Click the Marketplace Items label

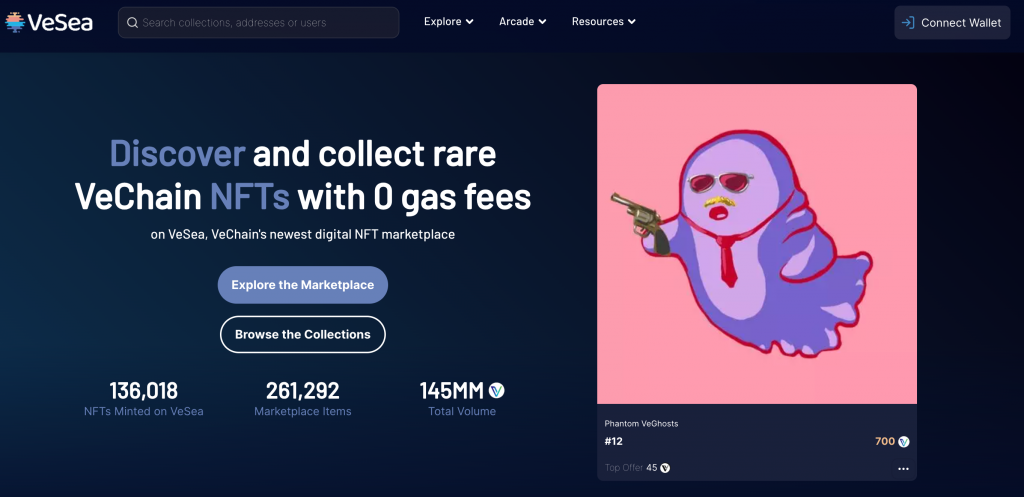pos(302,411)
